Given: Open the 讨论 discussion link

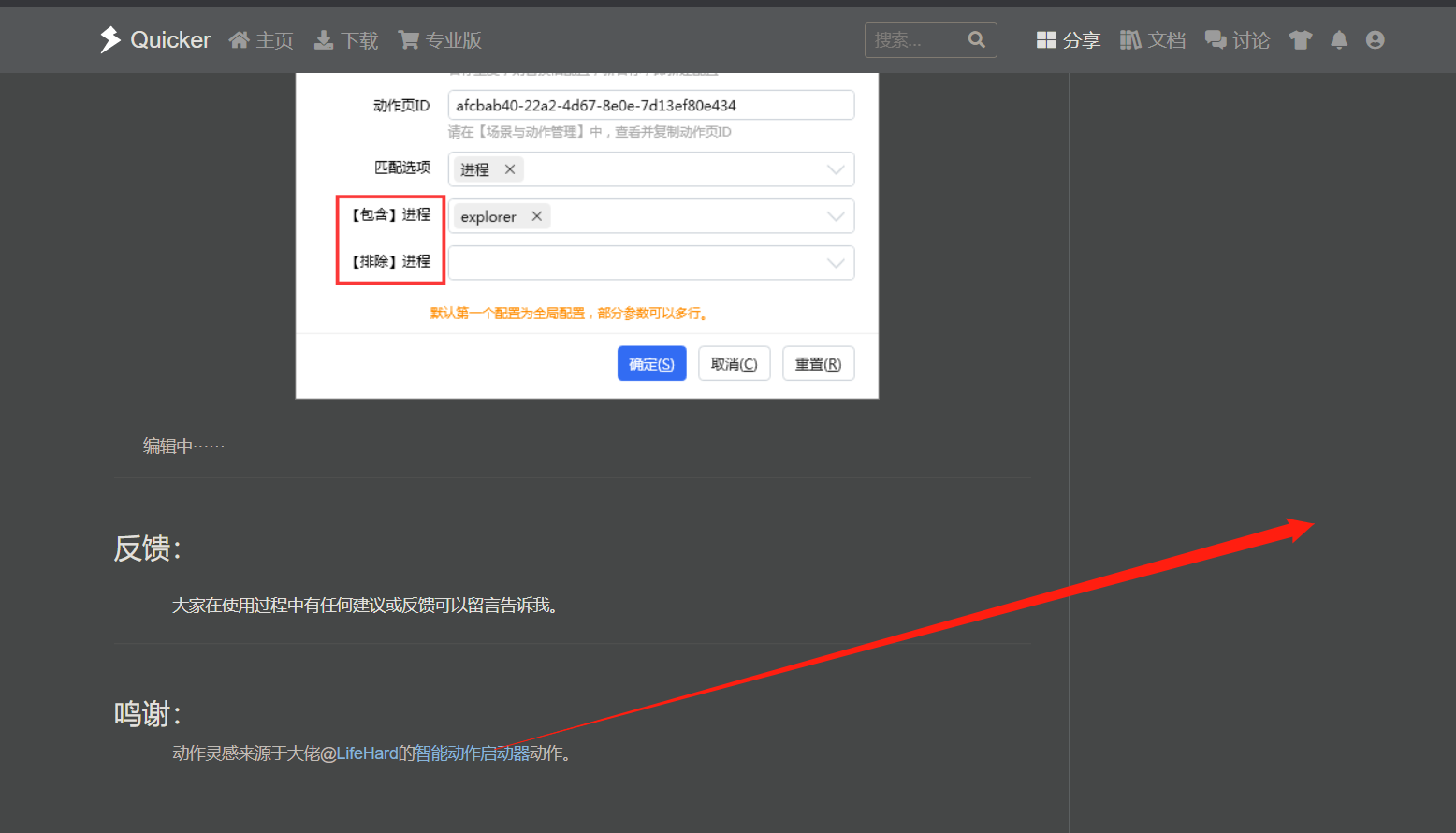Looking at the screenshot, I should pos(1237,39).
